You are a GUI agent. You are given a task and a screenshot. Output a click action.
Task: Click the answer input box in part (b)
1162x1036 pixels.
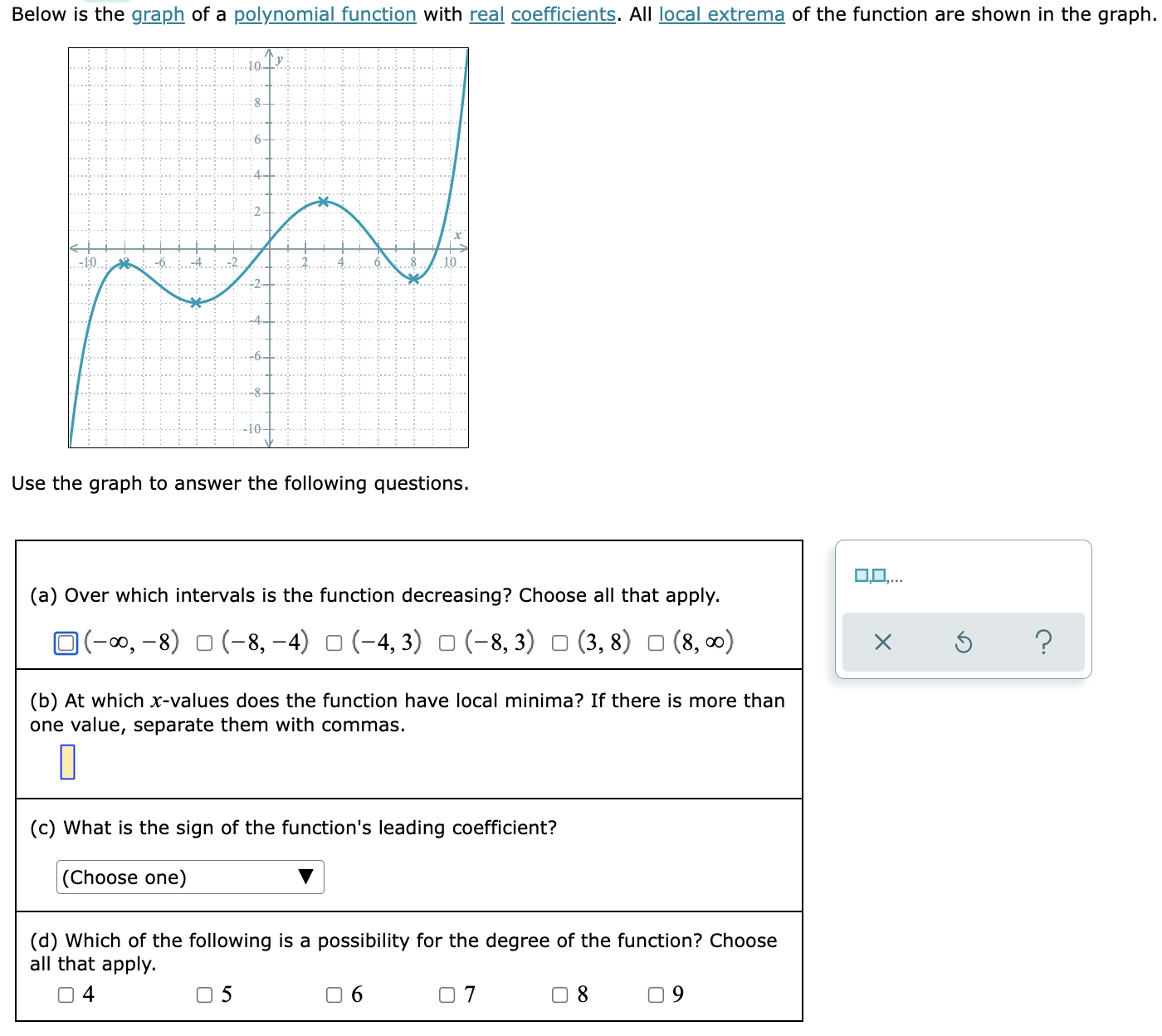point(68,762)
